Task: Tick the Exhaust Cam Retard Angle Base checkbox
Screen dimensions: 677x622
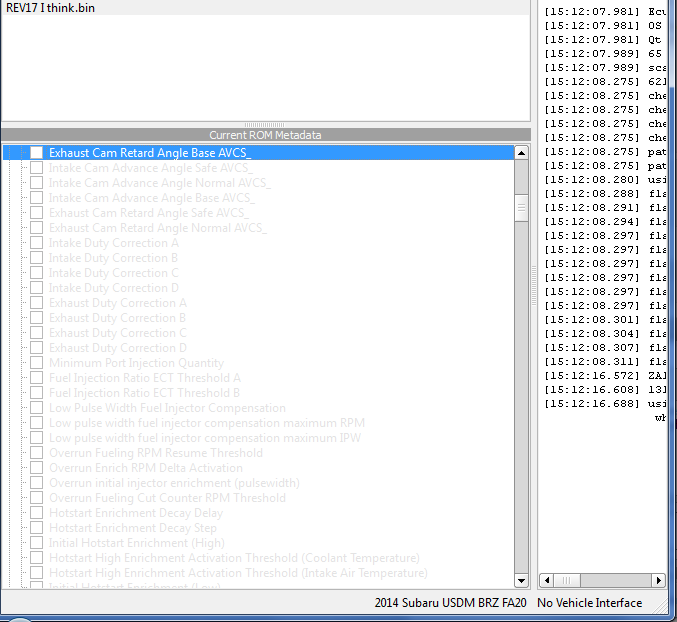Action: coord(36,153)
